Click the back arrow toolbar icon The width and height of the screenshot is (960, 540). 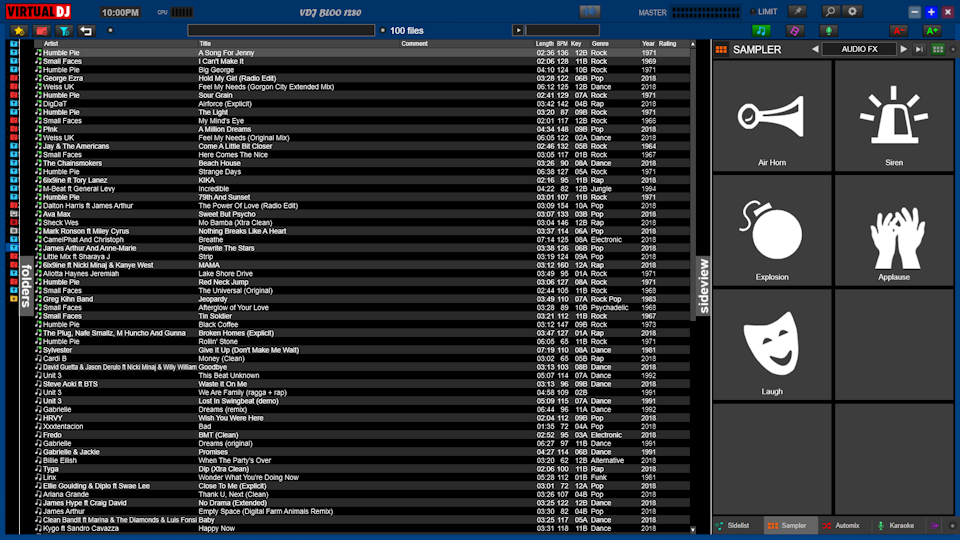pyautogui.click(x=86, y=31)
